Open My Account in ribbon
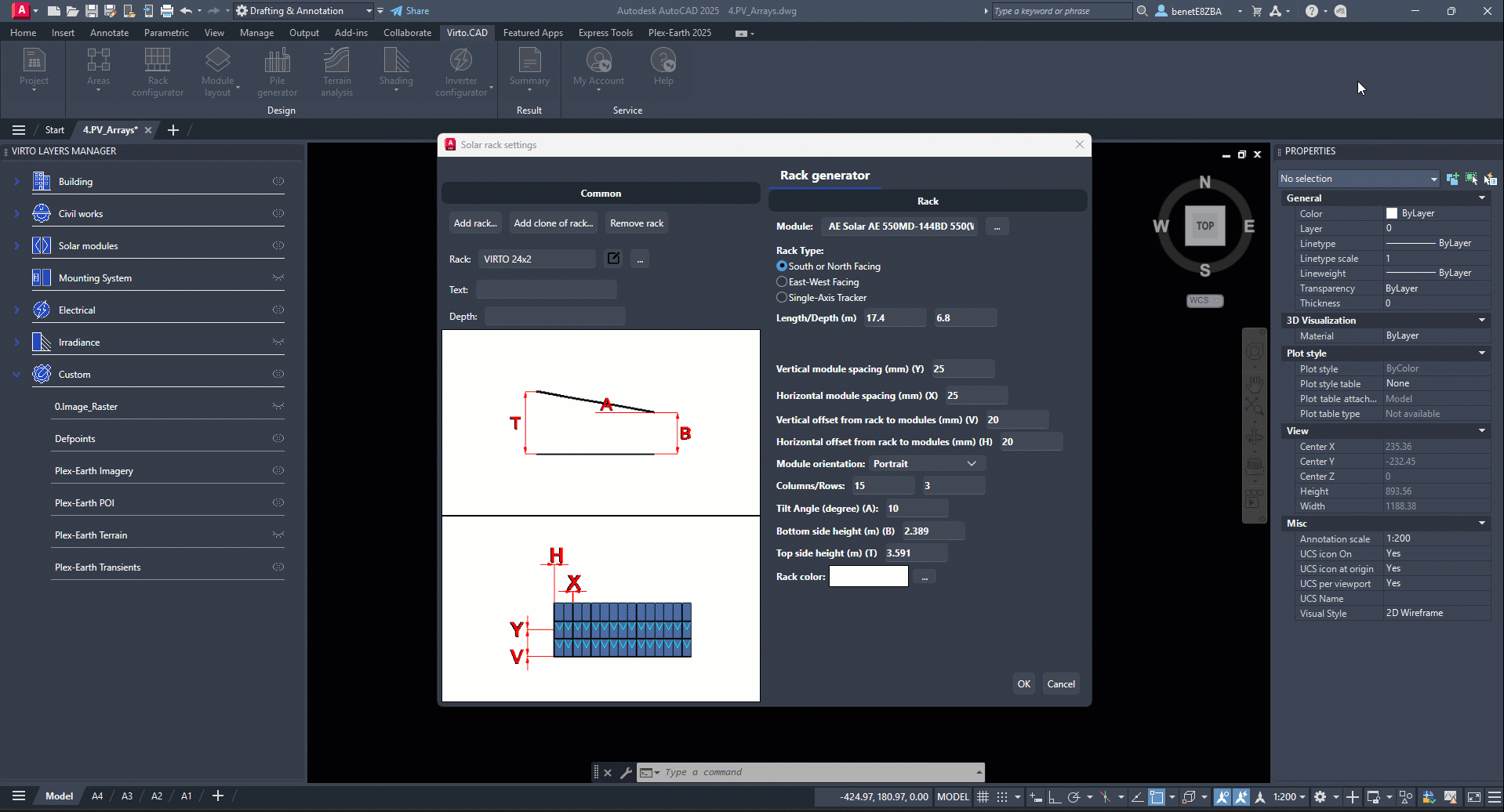Image resolution: width=1504 pixels, height=812 pixels. click(x=598, y=69)
